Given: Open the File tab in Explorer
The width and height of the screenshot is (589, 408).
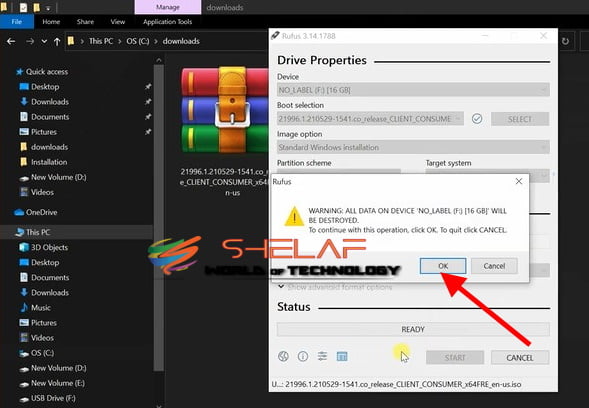Looking at the screenshot, I should pyautogui.click(x=17, y=22).
